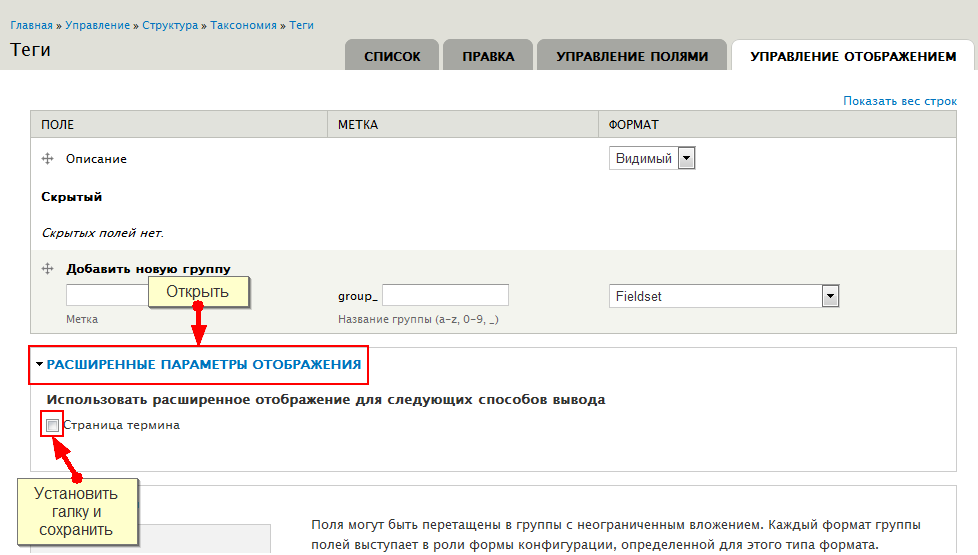Switch to the Список tab
Viewport: 978px width, 555px height.
click(x=392, y=57)
